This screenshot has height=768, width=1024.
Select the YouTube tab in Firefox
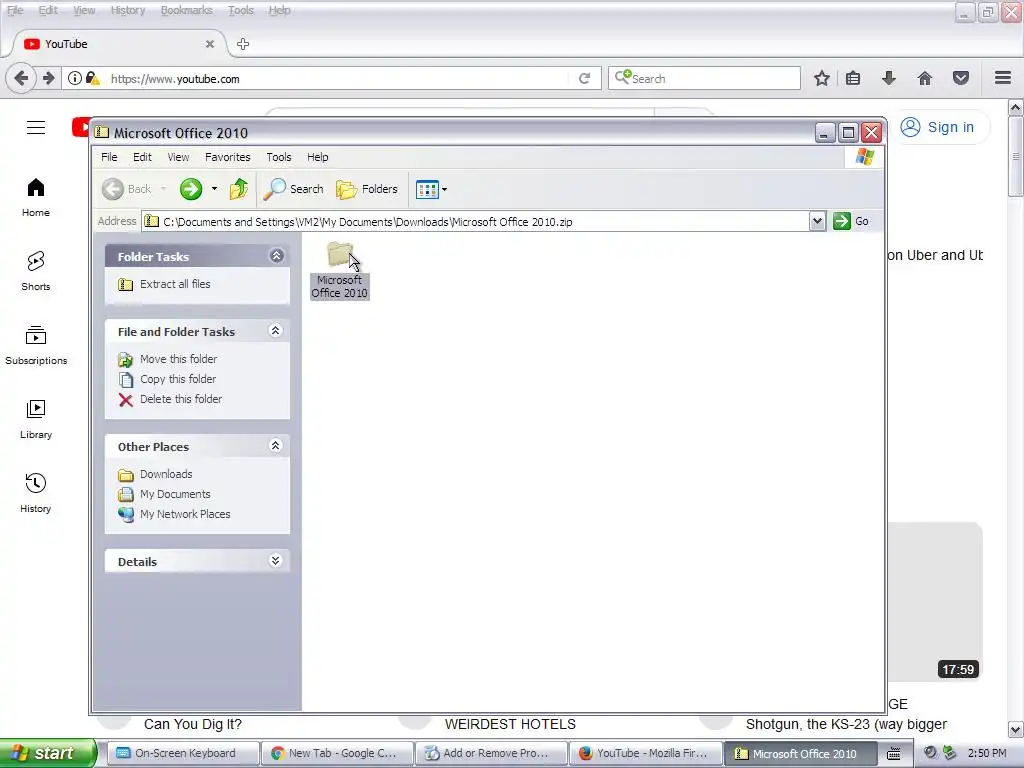pos(118,44)
